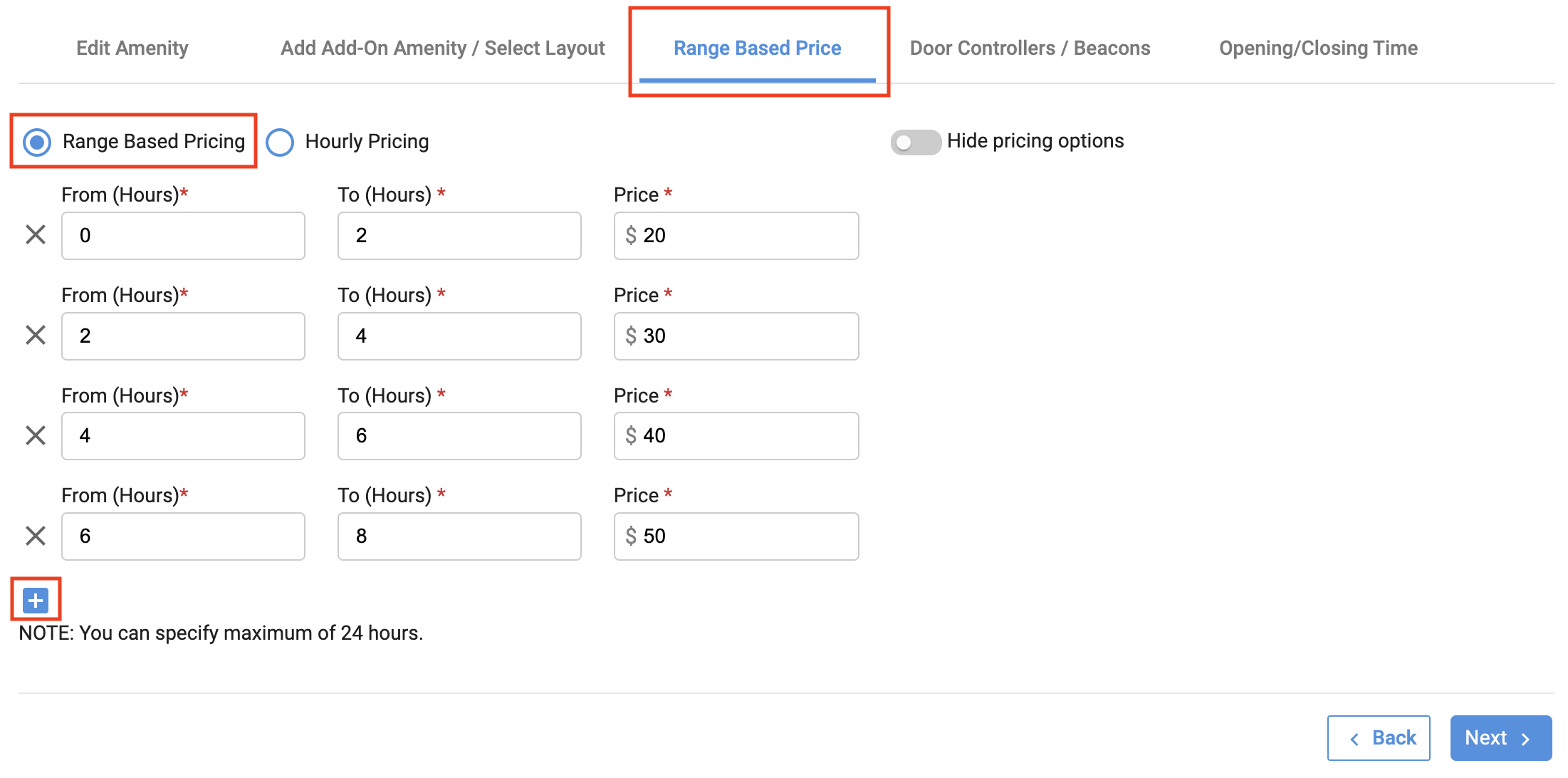Go to Add-On Amenity / Select Layout tab
Viewport: 1568px width, 778px height.
coord(442,48)
